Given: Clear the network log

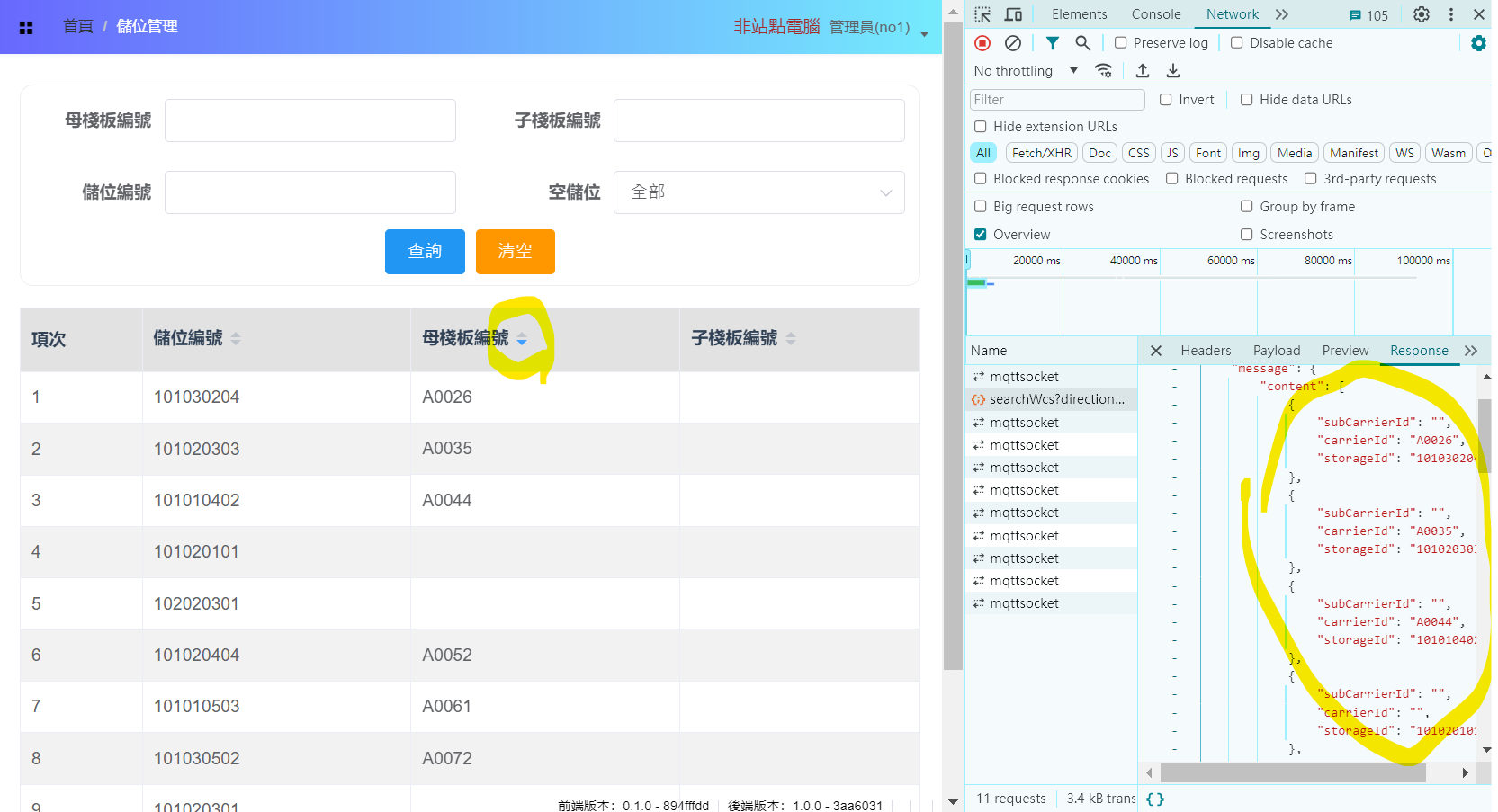Looking at the screenshot, I should click(x=1013, y=43).
